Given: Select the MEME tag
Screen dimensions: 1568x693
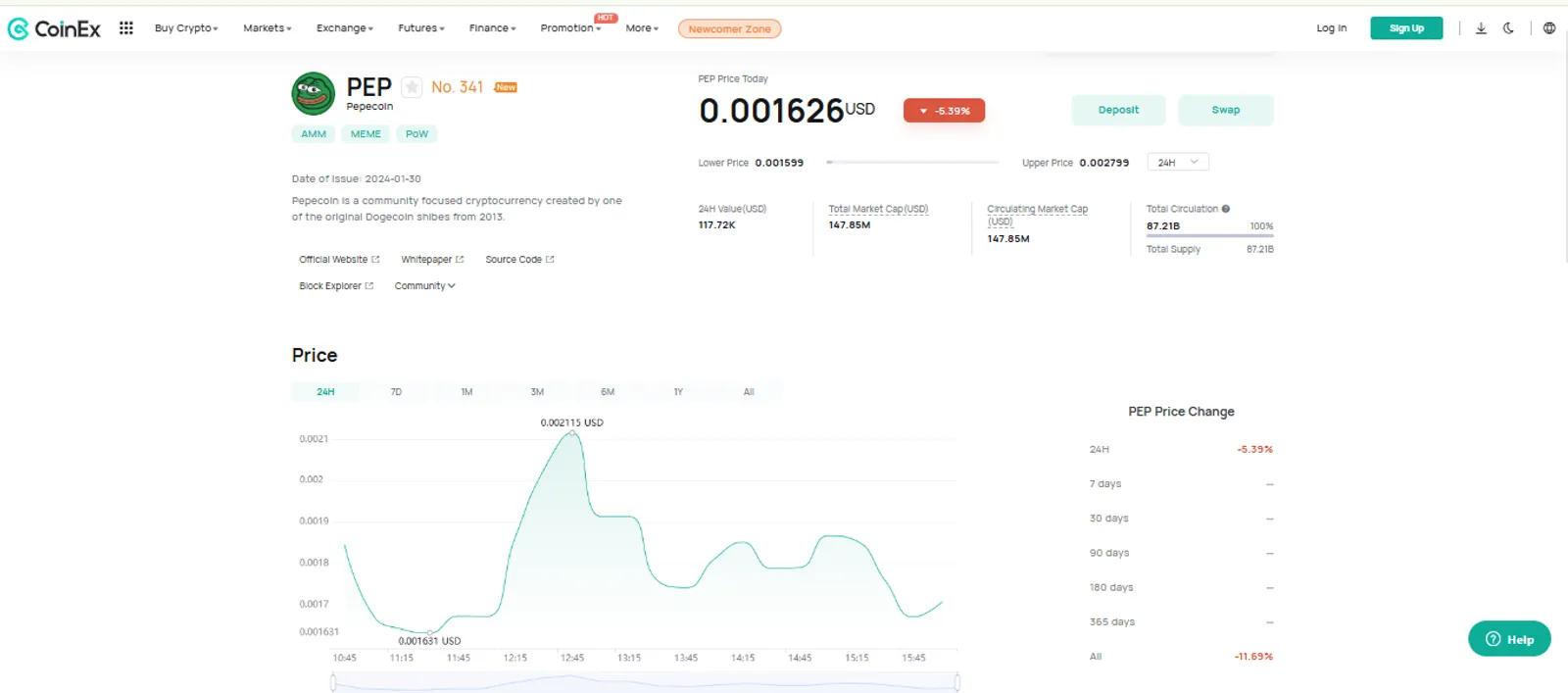Looking at the screenshot, I should (x=366, y=134).
